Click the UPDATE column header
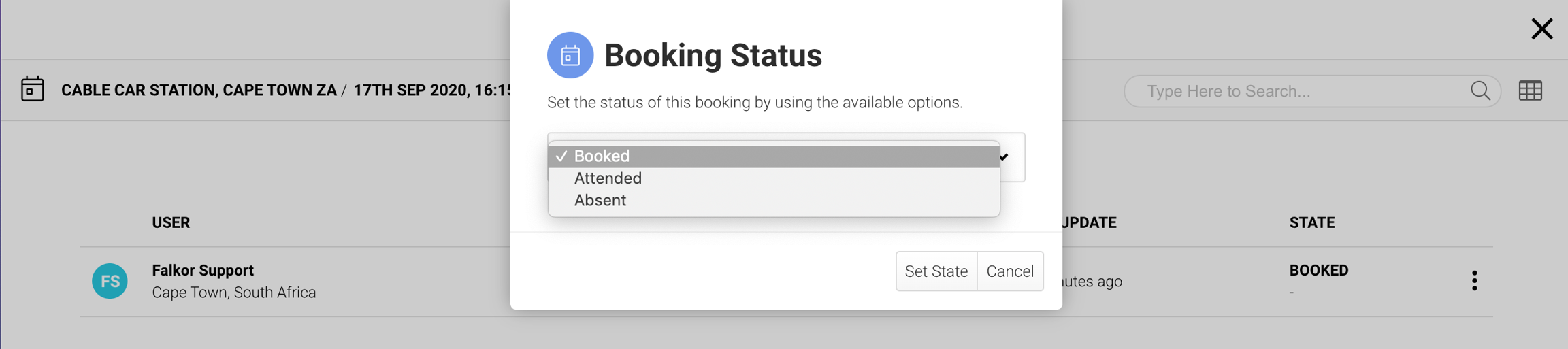Image resolution: width=1568 pixels, height=349 pixels. tap(1090, 222)
